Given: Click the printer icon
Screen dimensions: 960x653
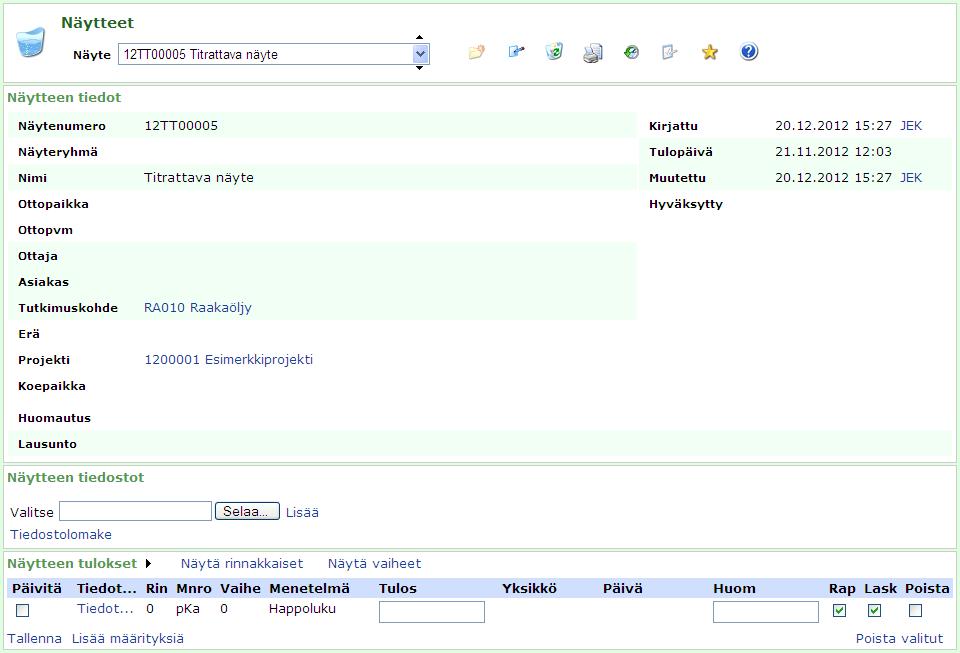Looking at the screenshot, I should [593, 53].
